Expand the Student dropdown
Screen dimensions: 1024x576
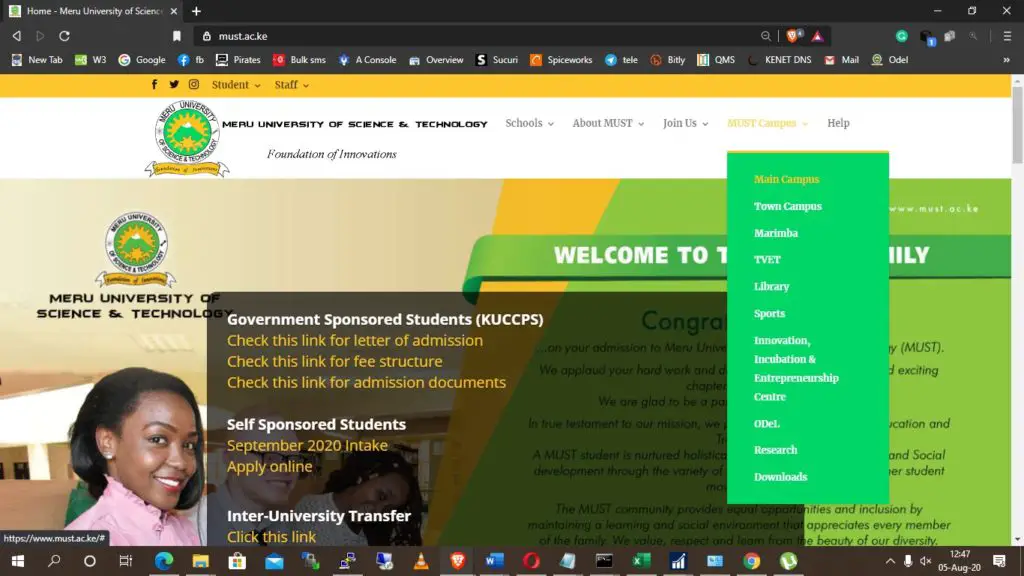pos(236,85)
